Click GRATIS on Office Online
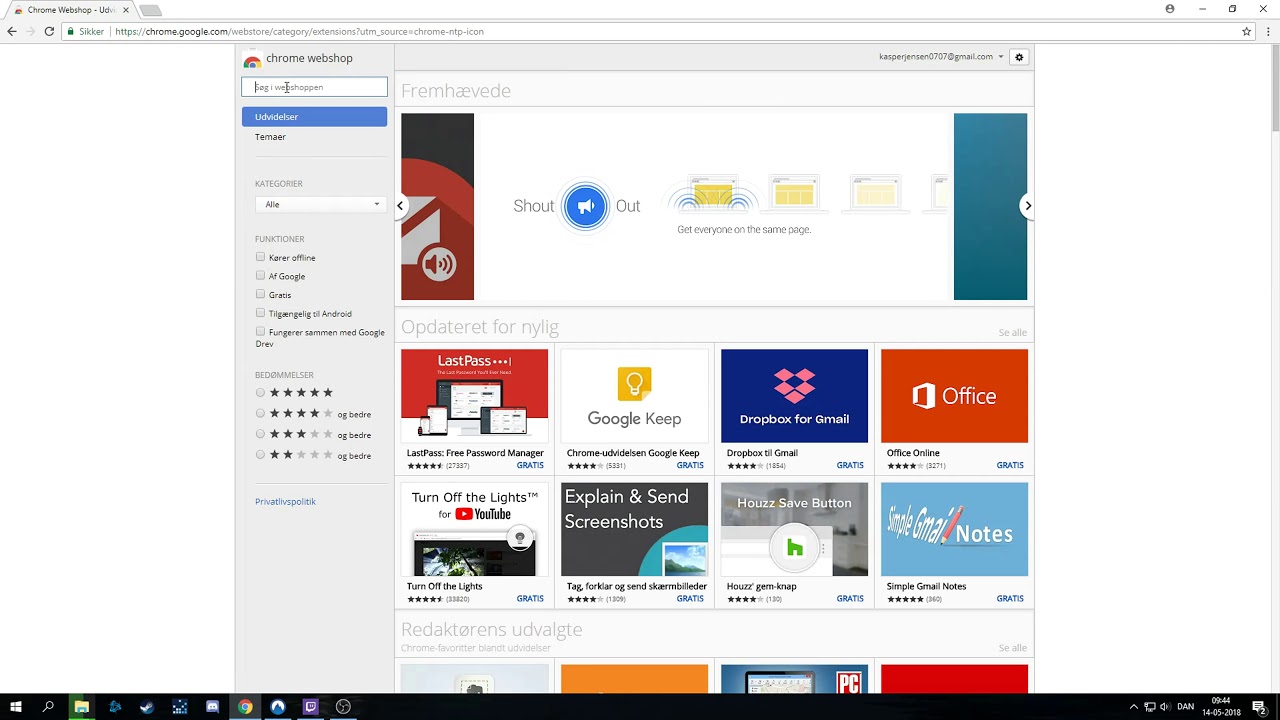This screenshot has height=720, width=1280. [1010, 465]
